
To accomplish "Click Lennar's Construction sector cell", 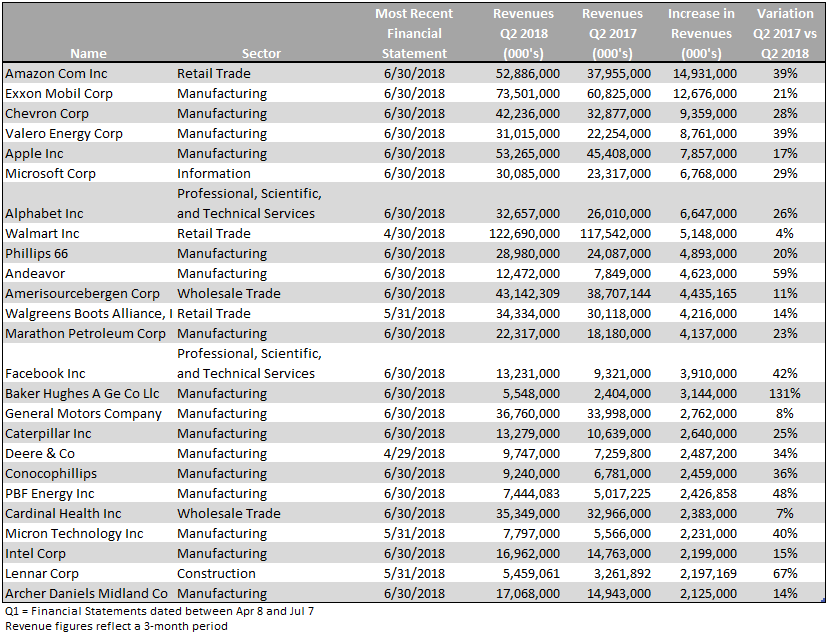I will (x=216, y=574).
